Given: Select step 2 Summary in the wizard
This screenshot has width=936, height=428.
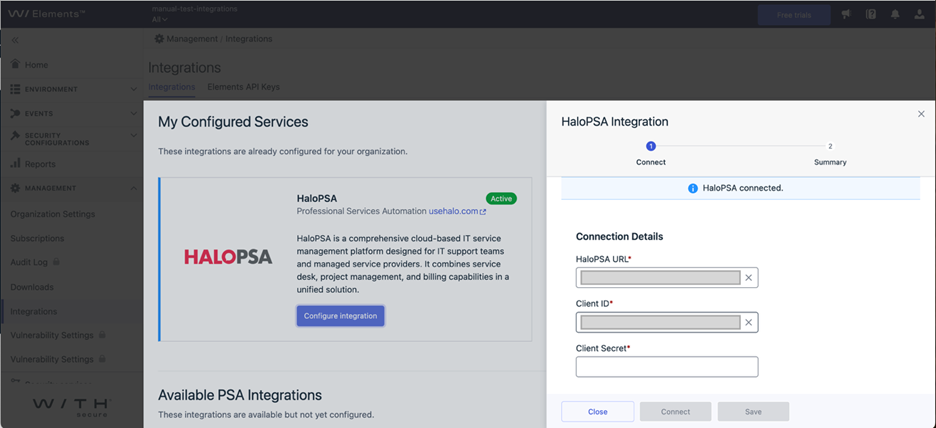Looking at the screenshot, I should (x=830, y=153).
